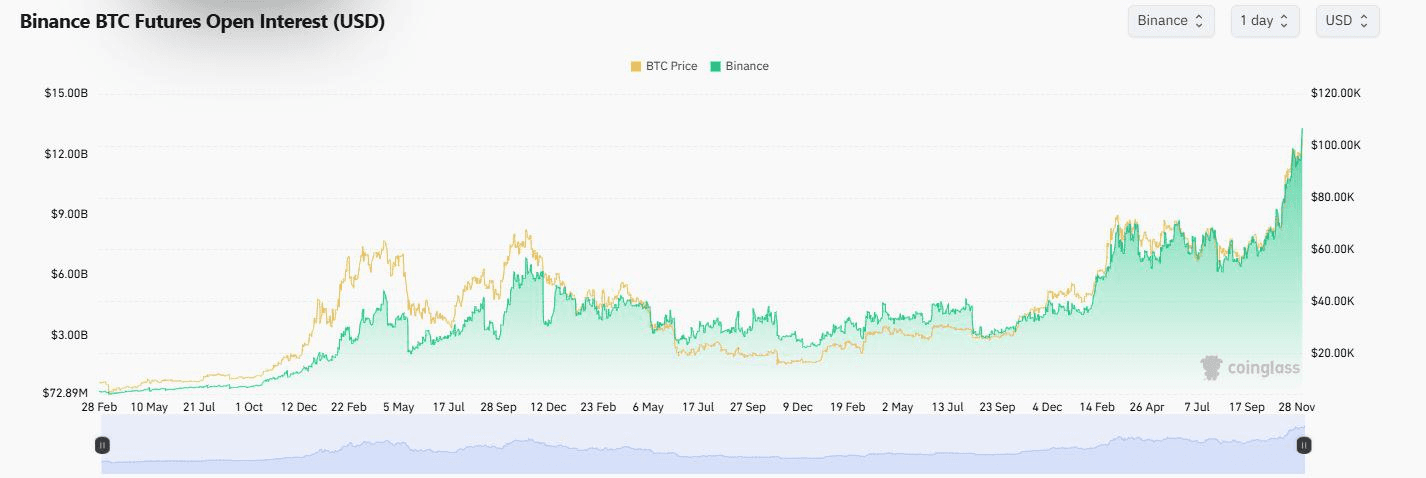Click the $100.00K price axis label
Screen dimensions: 1426x478
click(x=1335, y=145)
